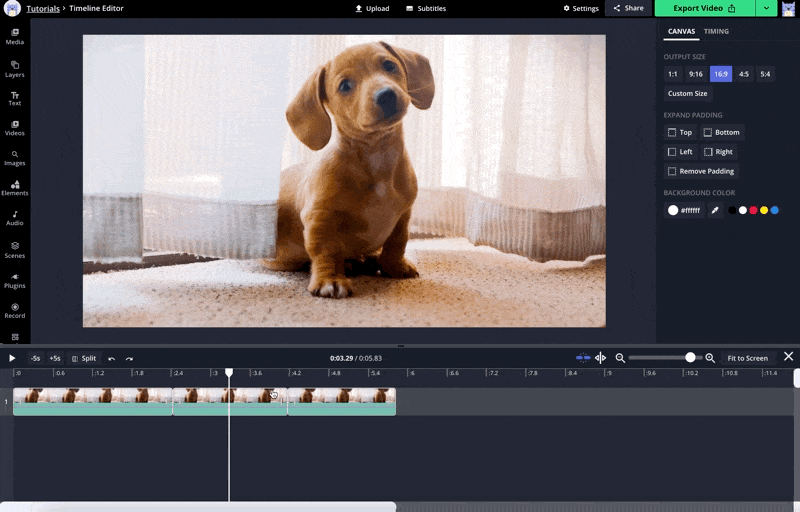This screenshot has width=800, height=512.
Task: Open the Layers panel in sidebar
Action: [x=15, y=68]
